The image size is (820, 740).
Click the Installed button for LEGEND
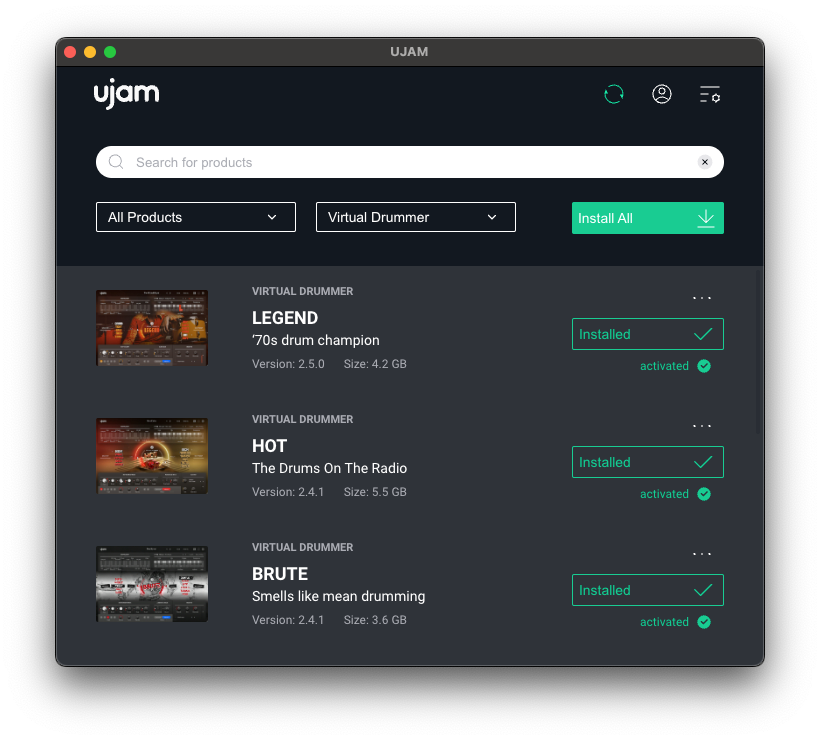pos(647,334)
